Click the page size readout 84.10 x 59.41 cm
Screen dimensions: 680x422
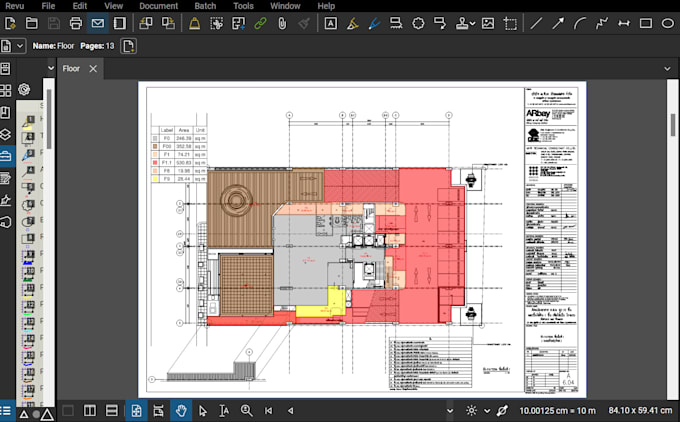coord(640,410)
